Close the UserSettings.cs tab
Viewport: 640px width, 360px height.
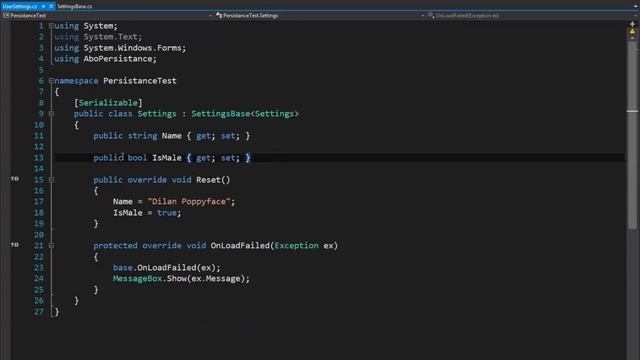[51, 6]
